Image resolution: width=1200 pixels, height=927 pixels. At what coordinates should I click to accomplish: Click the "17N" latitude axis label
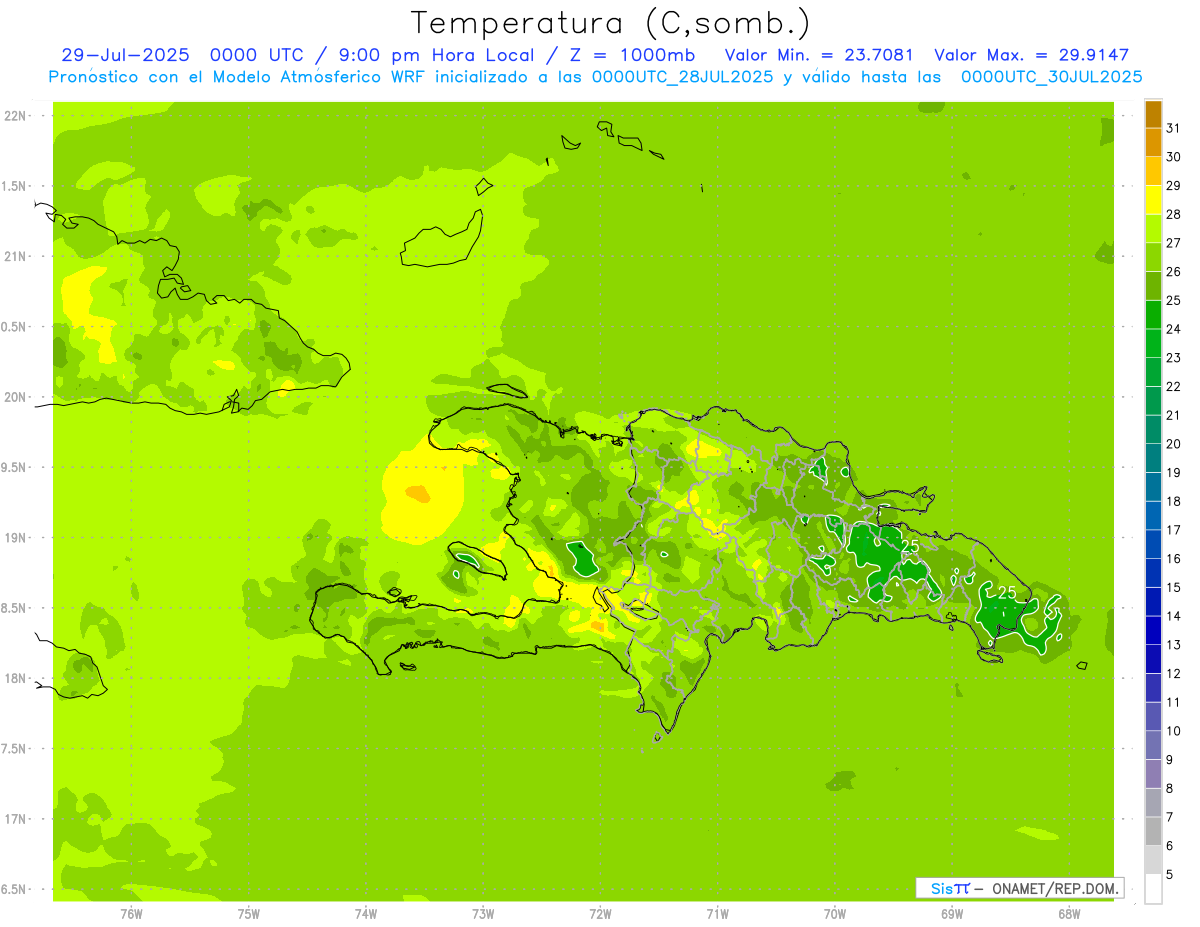coord(15,819)
